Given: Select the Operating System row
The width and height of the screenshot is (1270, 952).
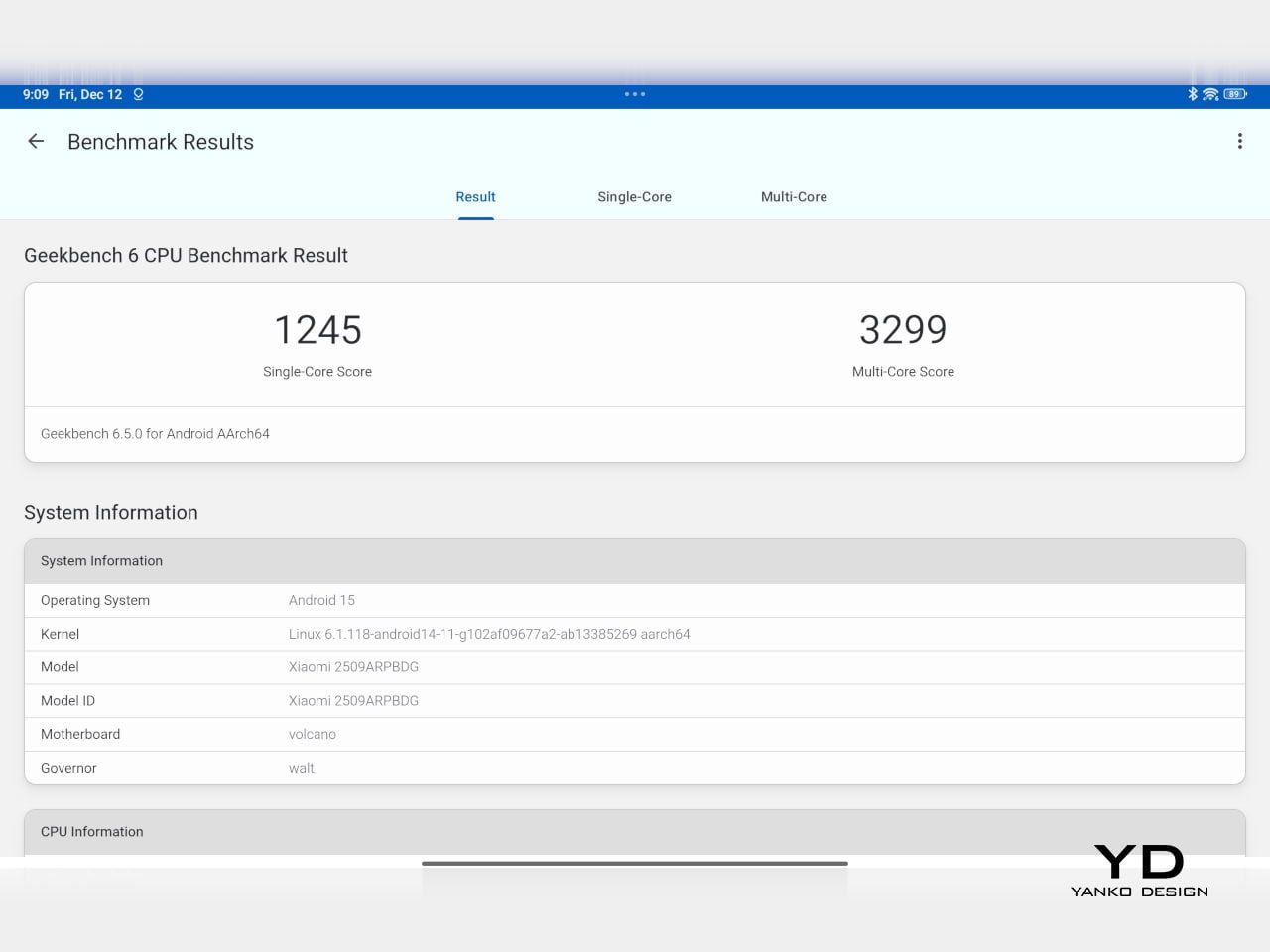Looking at the screenshot, I should tap(635, 600).
